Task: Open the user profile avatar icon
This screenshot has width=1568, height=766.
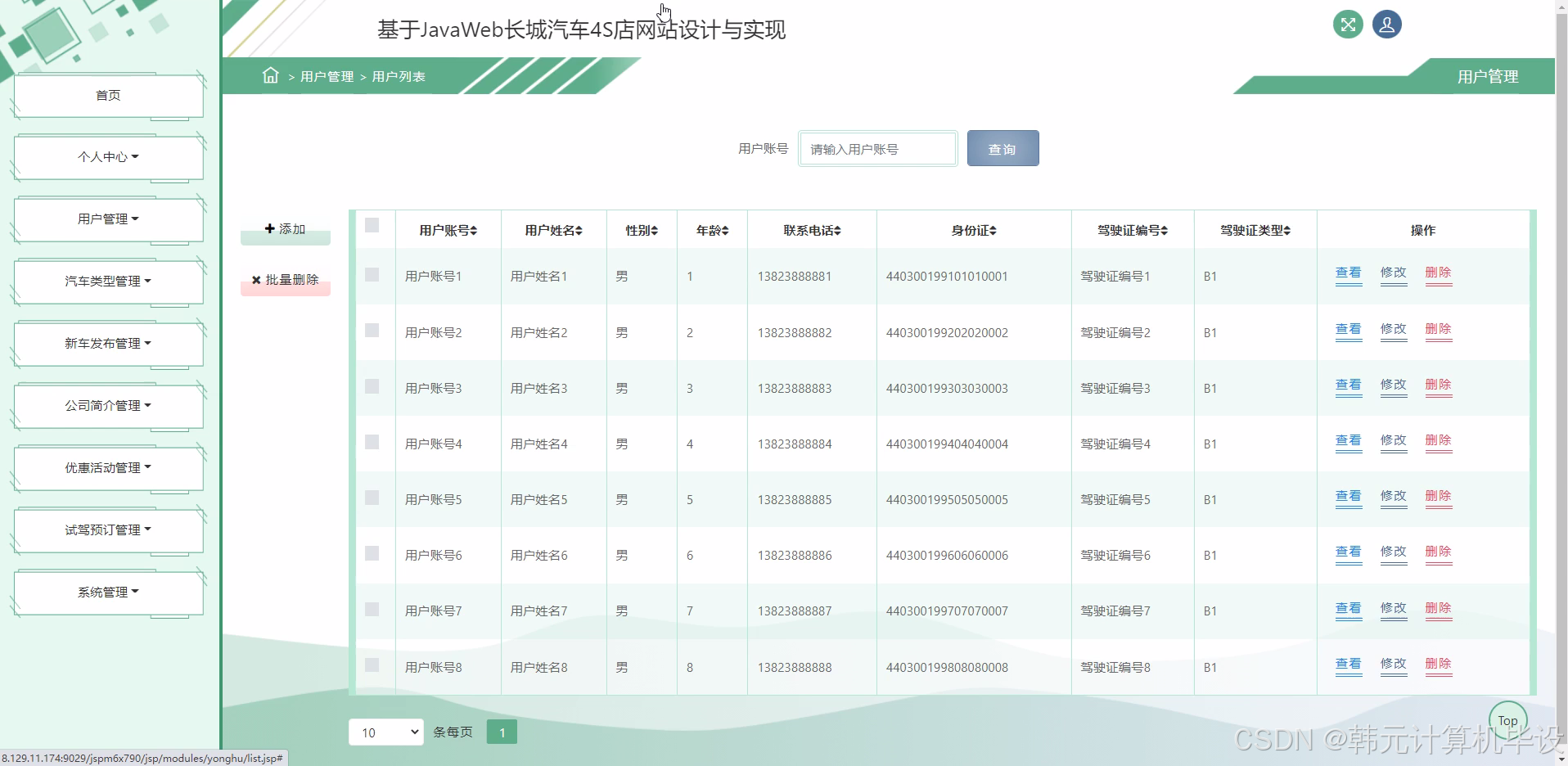Action: (1386, 25)
